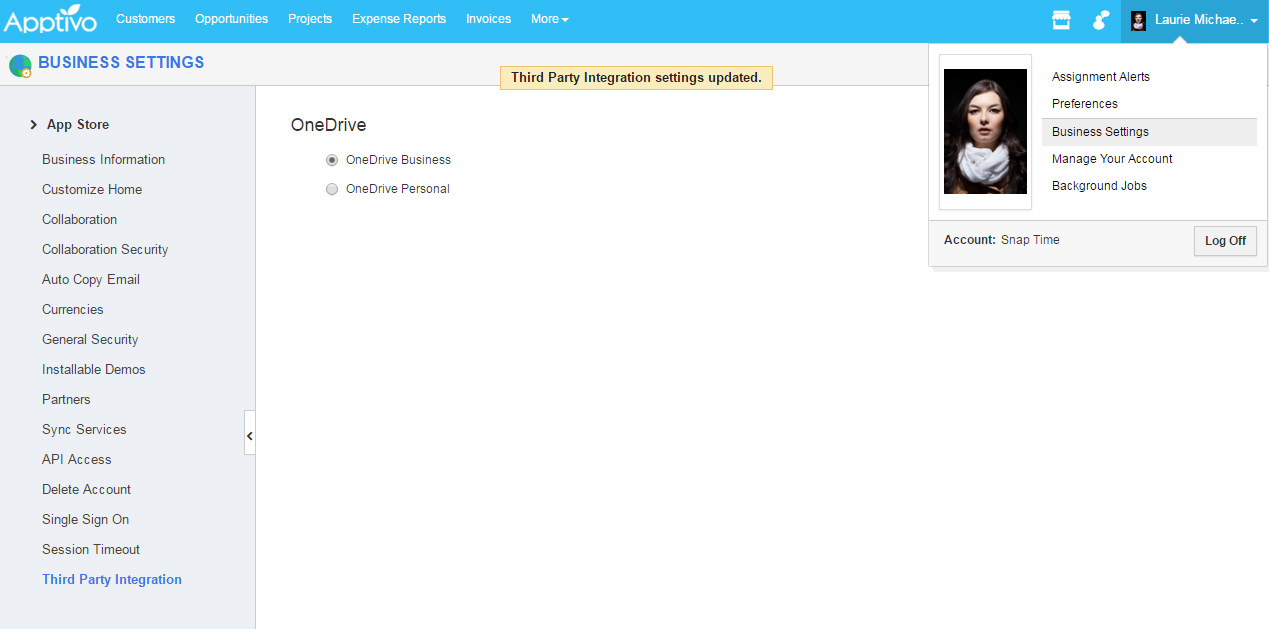
Task: Open the Customers menu
Action: pos(145,19)
